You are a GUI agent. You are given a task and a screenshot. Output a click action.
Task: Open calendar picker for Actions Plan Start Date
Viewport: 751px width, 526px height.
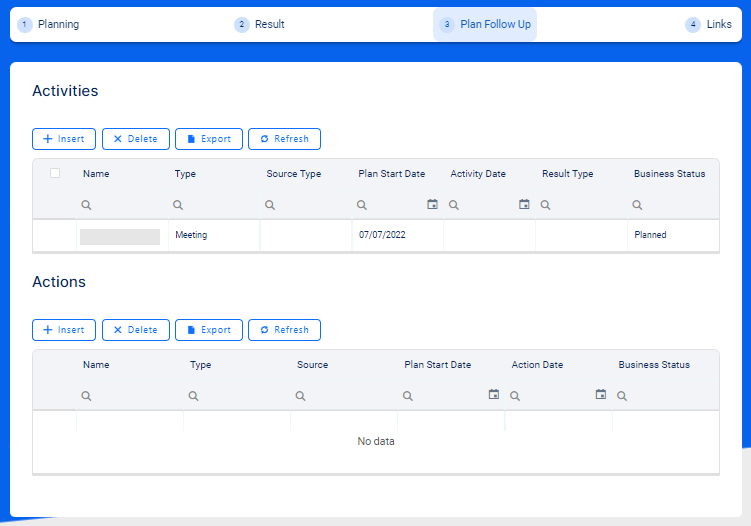click(493, 395)
